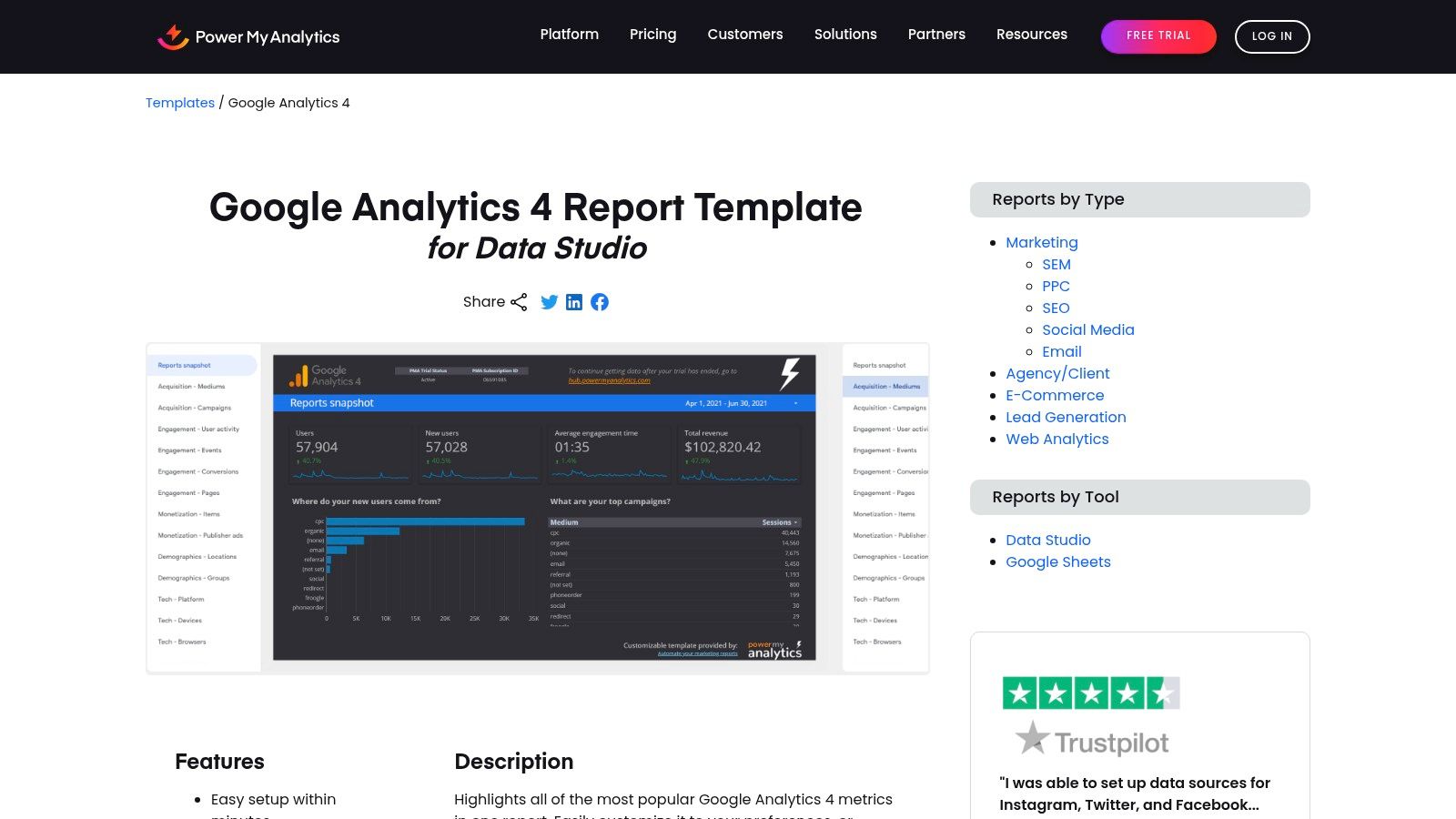Image resolution: width=1456 pixels, height=819 pixels.
Task: Open the Customers menu item
Action: [745, 35]
